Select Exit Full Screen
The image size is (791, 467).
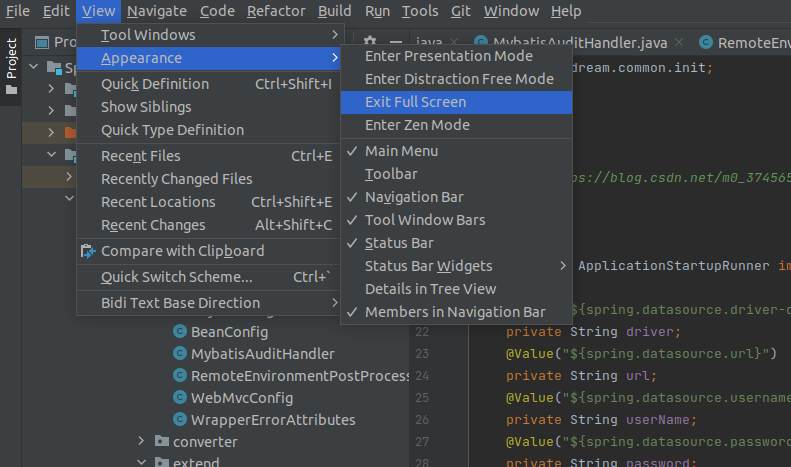415,102
